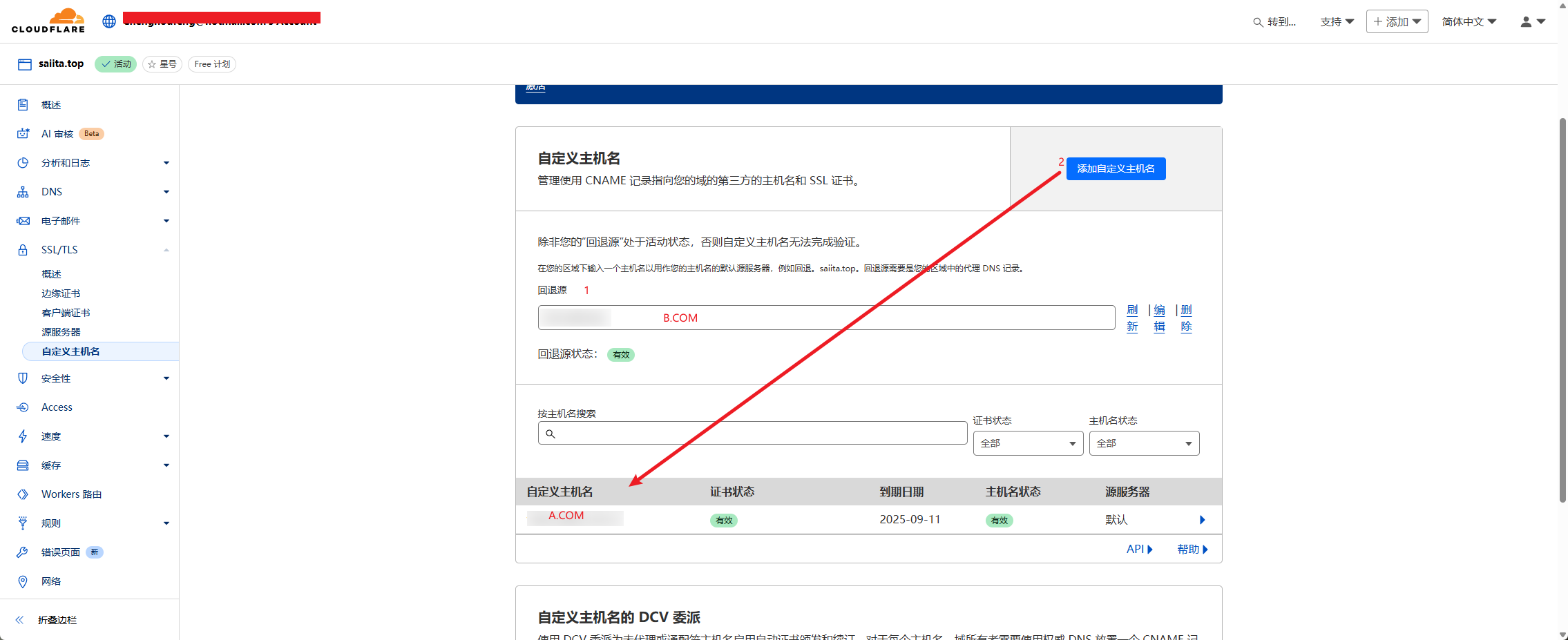Click the 添加自定义主机名 button

[1116, 168]
